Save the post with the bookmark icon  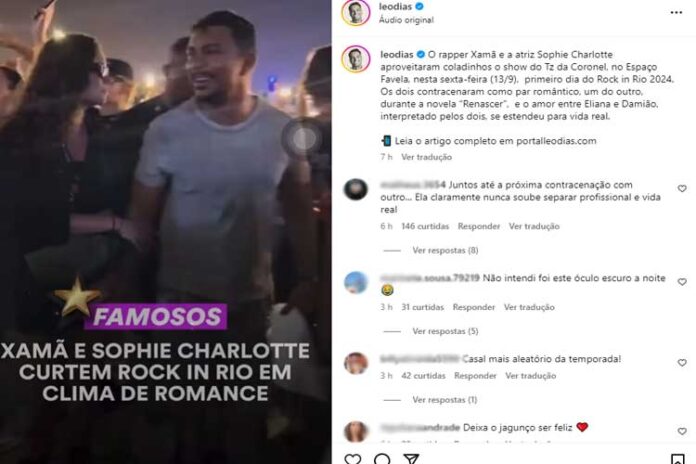coord(677,459)
